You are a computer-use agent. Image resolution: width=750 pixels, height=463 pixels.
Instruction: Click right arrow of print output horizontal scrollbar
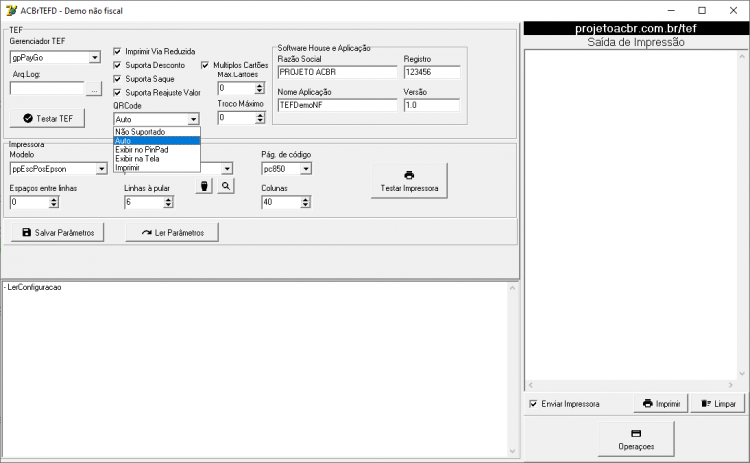[x=731, y=385]
